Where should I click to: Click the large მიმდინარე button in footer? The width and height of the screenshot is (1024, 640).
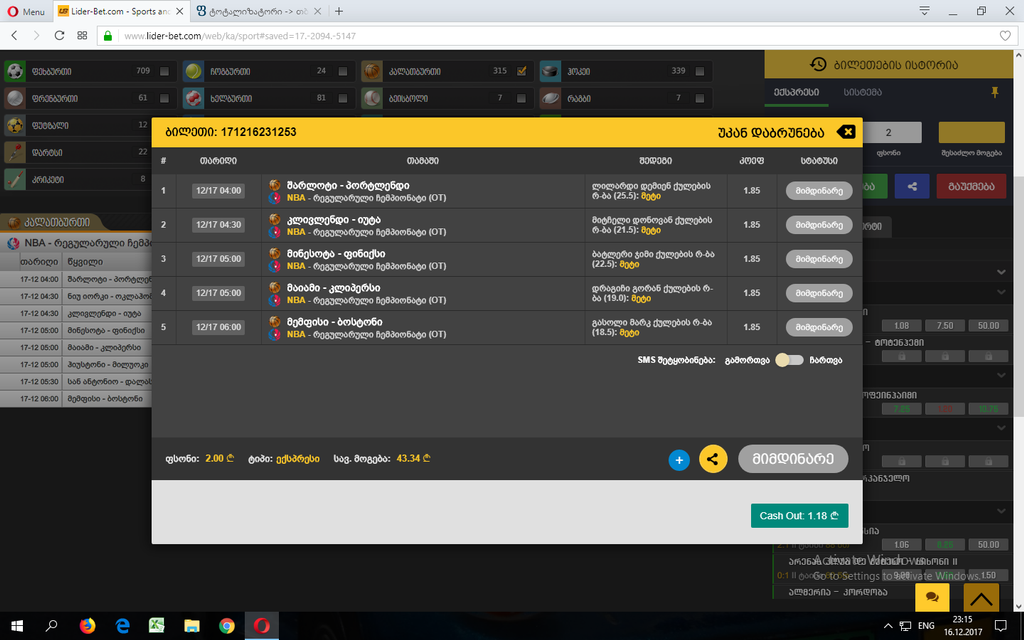point(793,458)
